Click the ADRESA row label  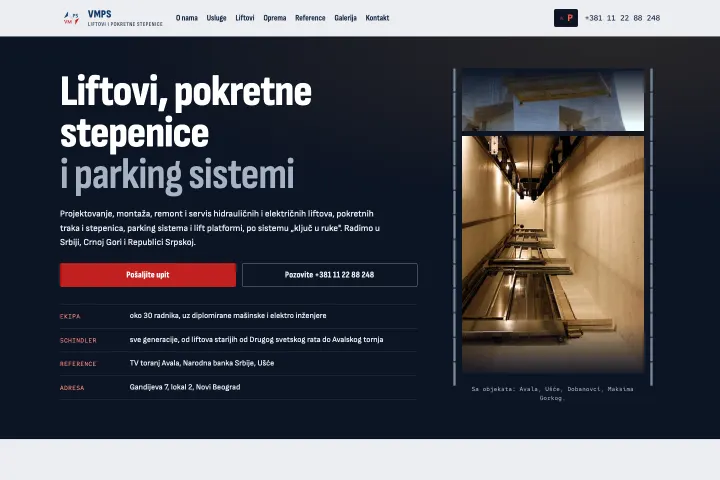[72, 388]
